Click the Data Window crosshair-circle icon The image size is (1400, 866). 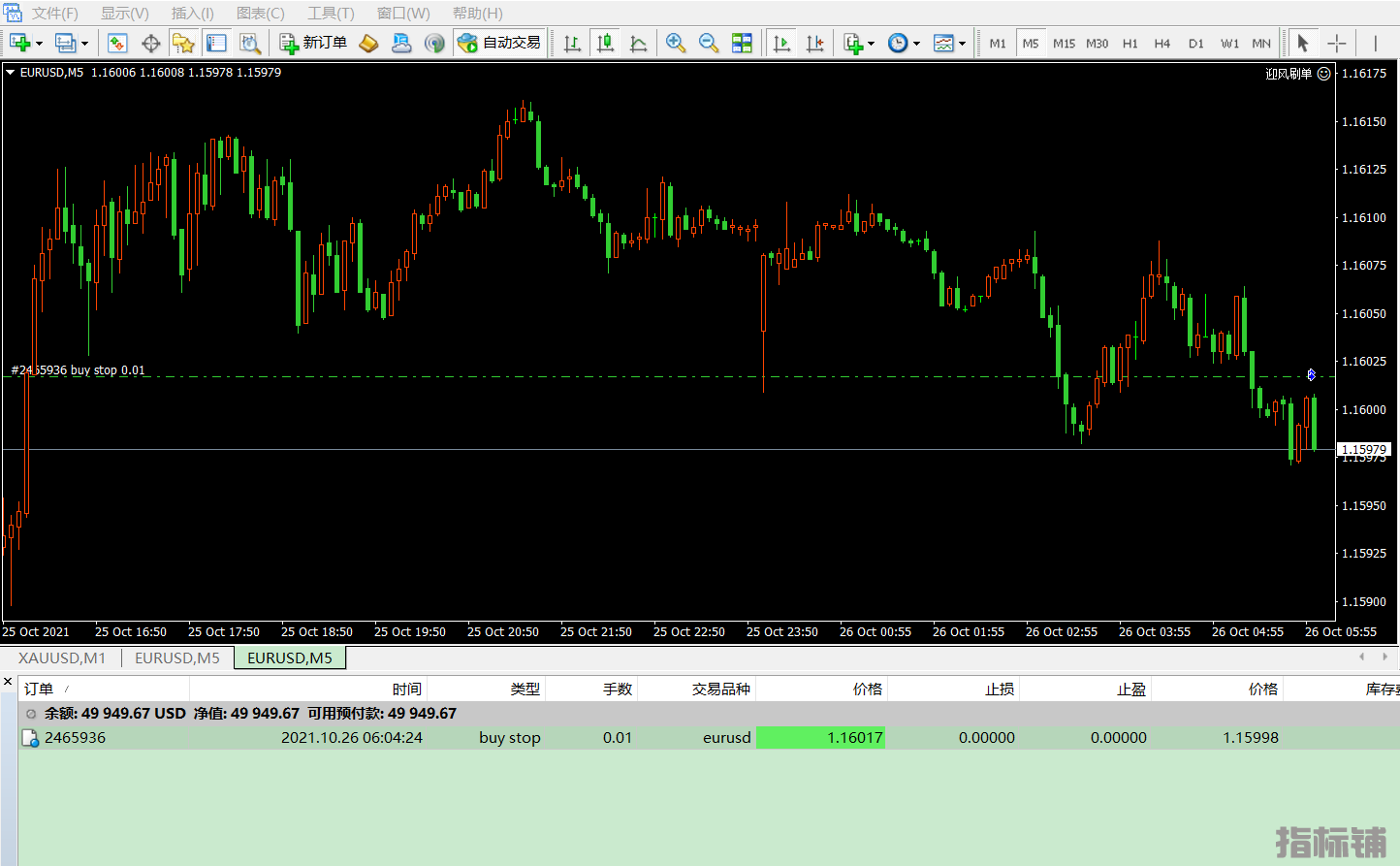151,43
